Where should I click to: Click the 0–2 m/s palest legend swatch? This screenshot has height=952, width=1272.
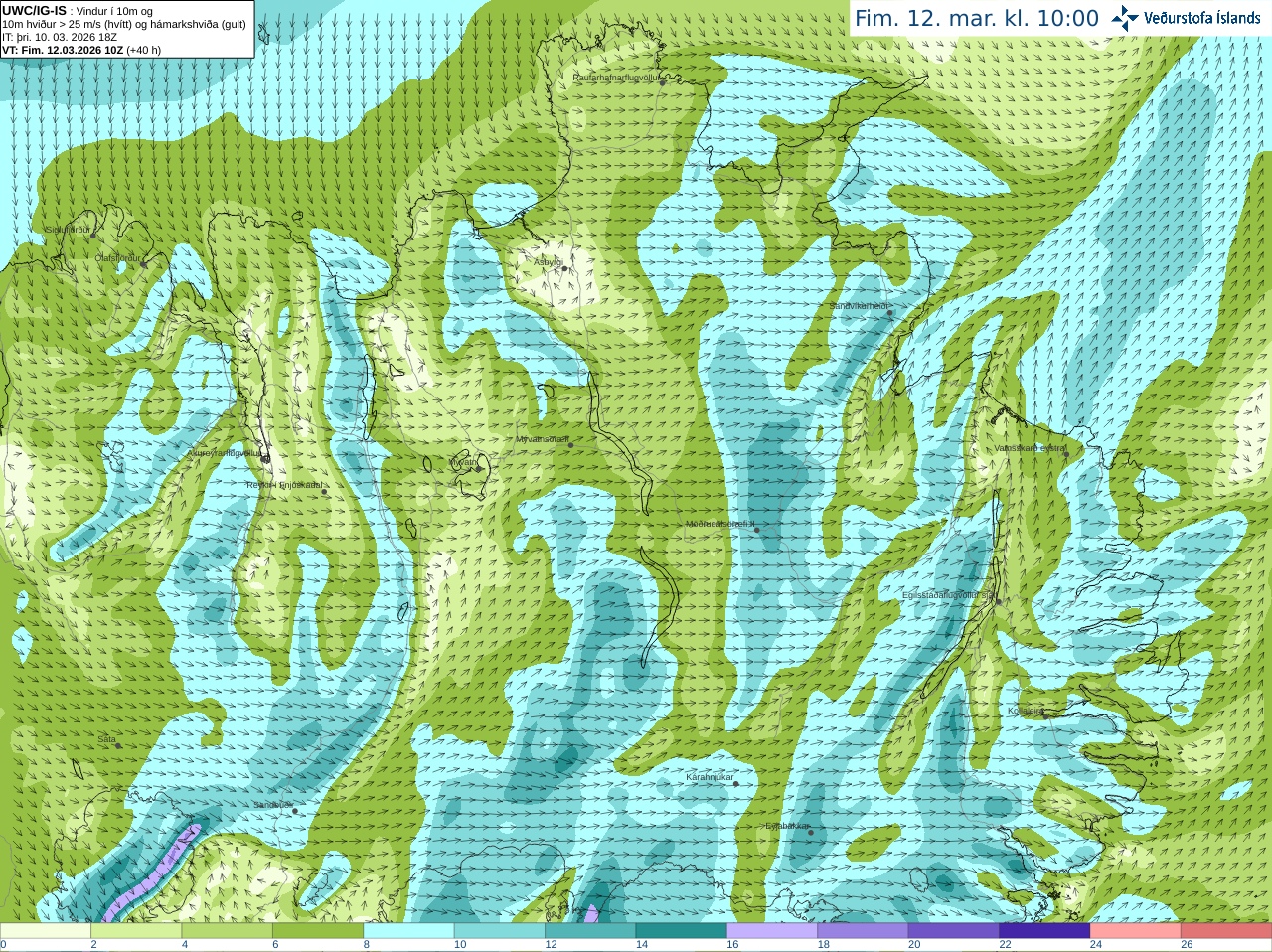pyautogui.click(x=45, y=931)
